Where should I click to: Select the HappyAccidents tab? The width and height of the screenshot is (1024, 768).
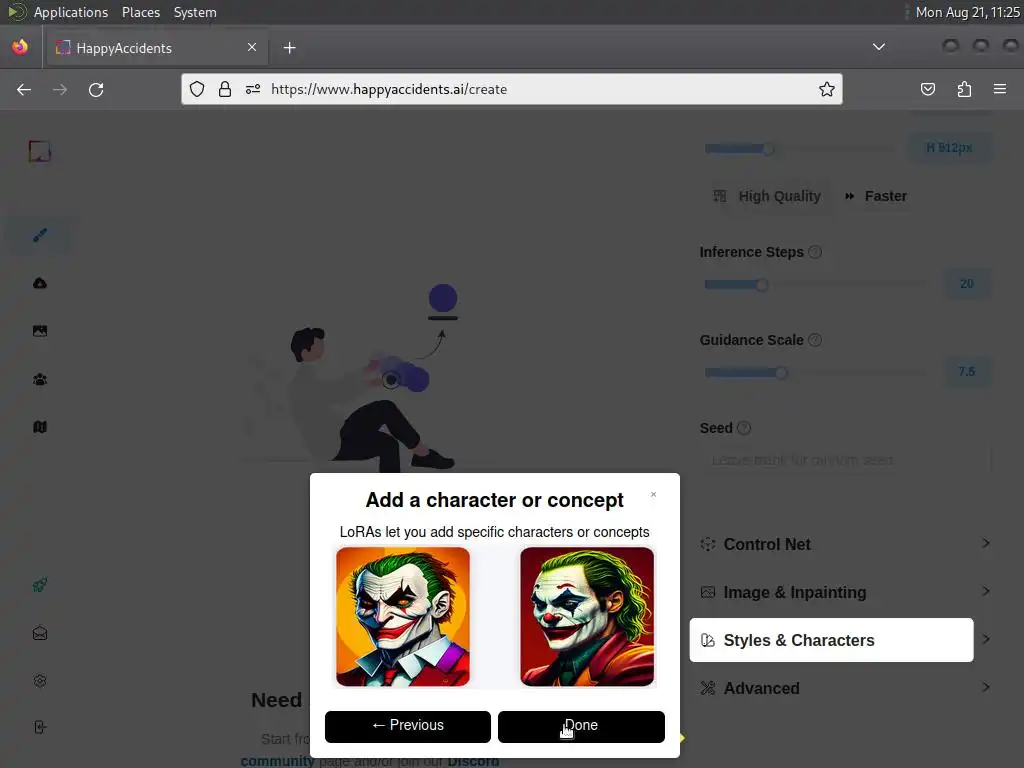(x=157, y=48)
